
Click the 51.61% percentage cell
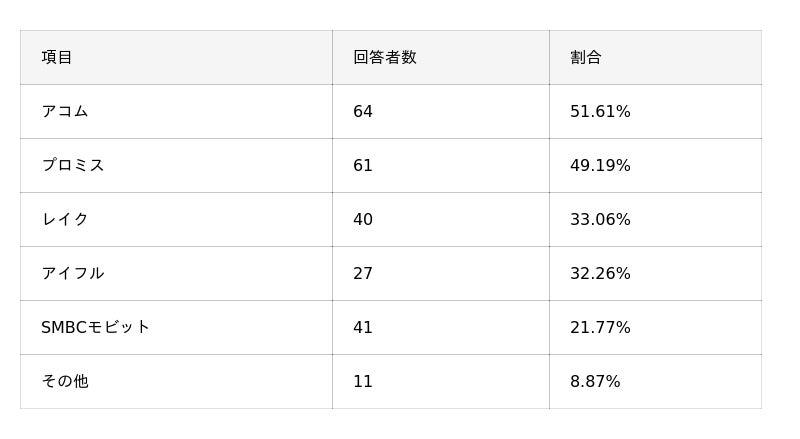point(600,112)
